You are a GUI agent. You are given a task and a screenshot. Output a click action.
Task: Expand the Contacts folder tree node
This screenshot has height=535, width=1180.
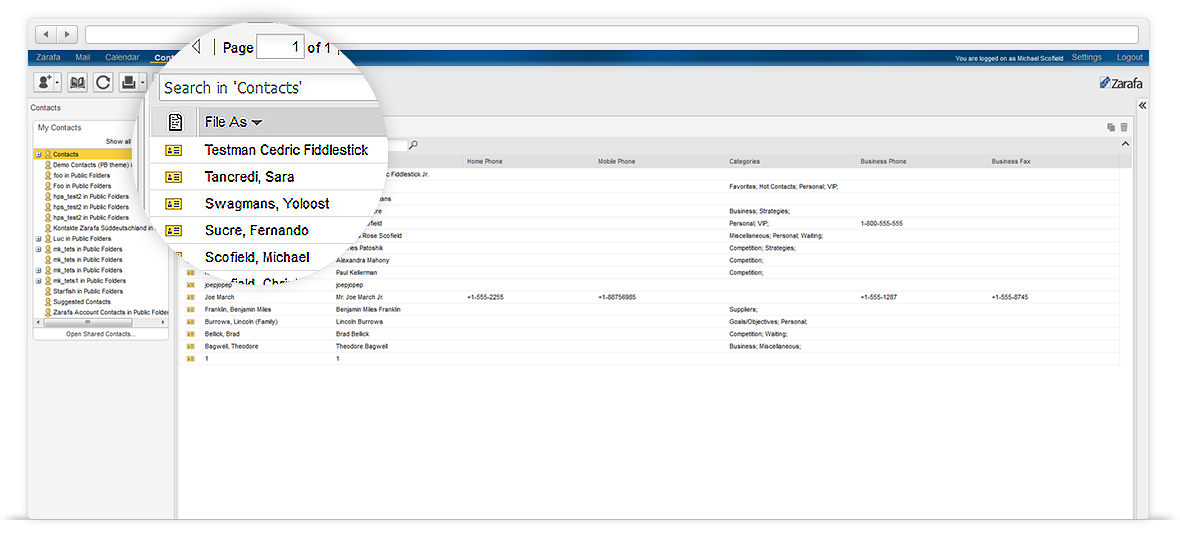(x=38, y=154)
